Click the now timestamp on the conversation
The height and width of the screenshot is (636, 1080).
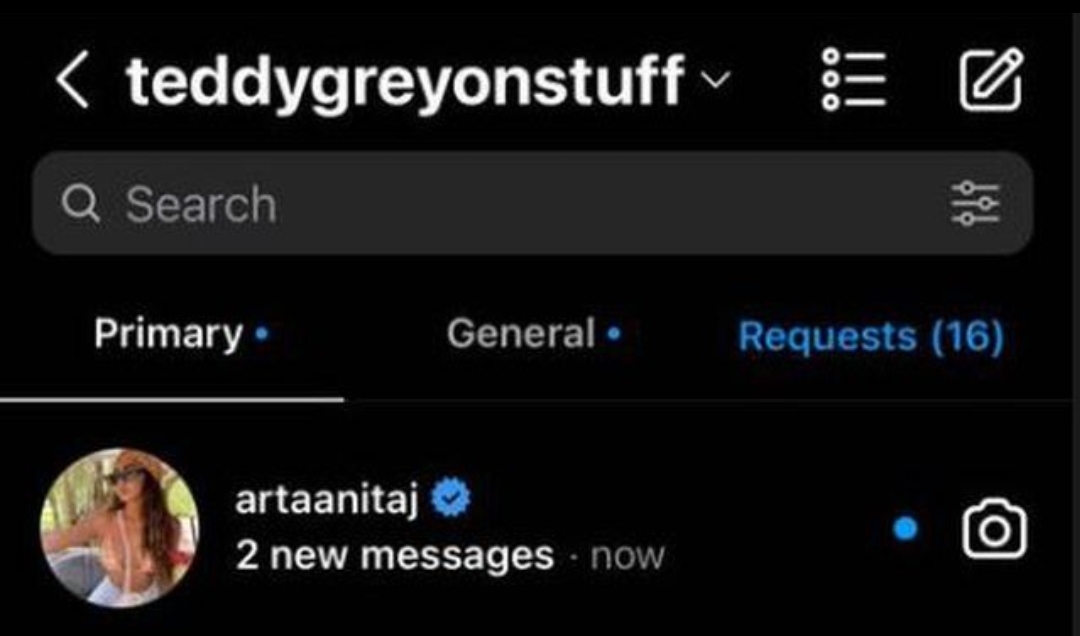(627, 557)
